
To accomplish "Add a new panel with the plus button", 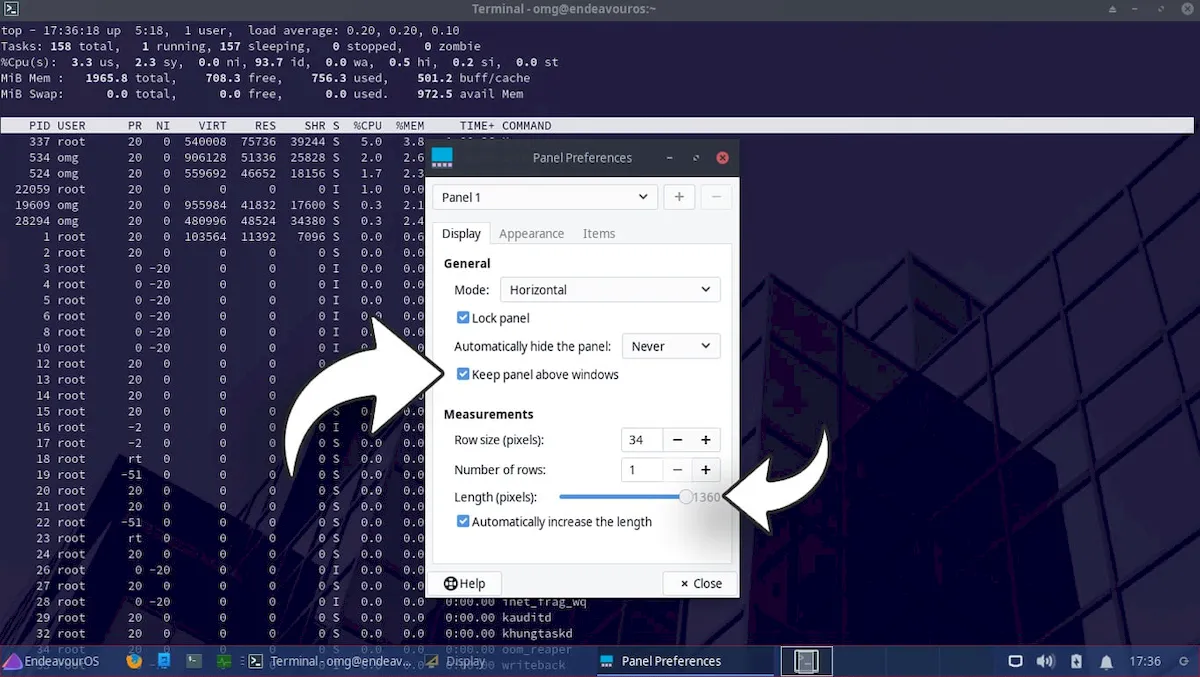I will [679, 197].
